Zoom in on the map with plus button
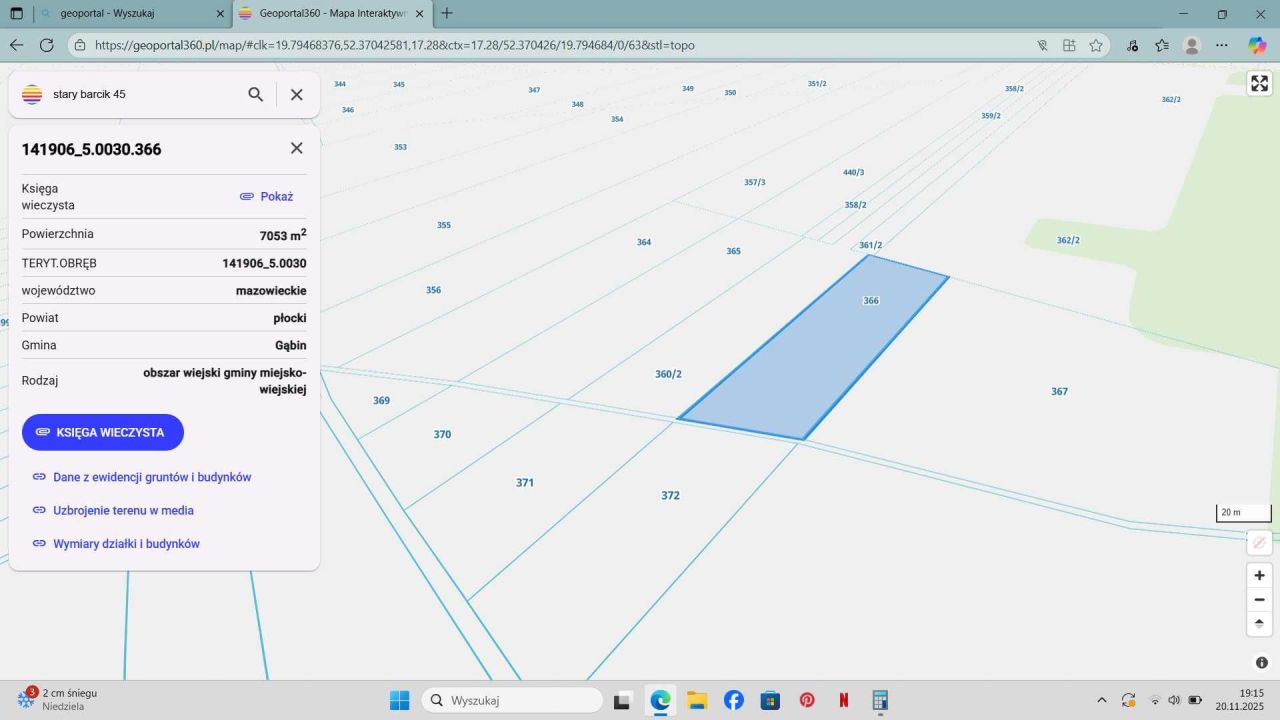The height and width of the screenshot is (720, 1280). point(1259,576)
